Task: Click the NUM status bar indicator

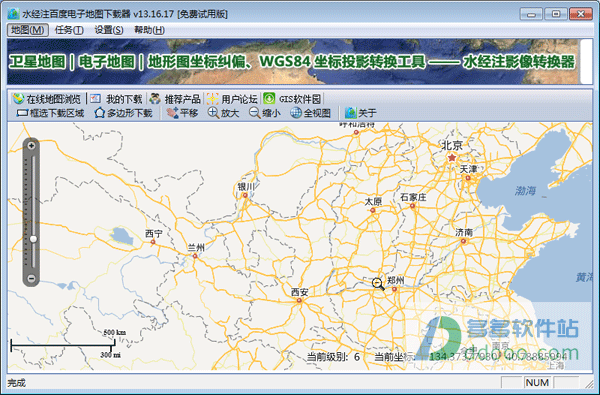Action: click(537, 382)
